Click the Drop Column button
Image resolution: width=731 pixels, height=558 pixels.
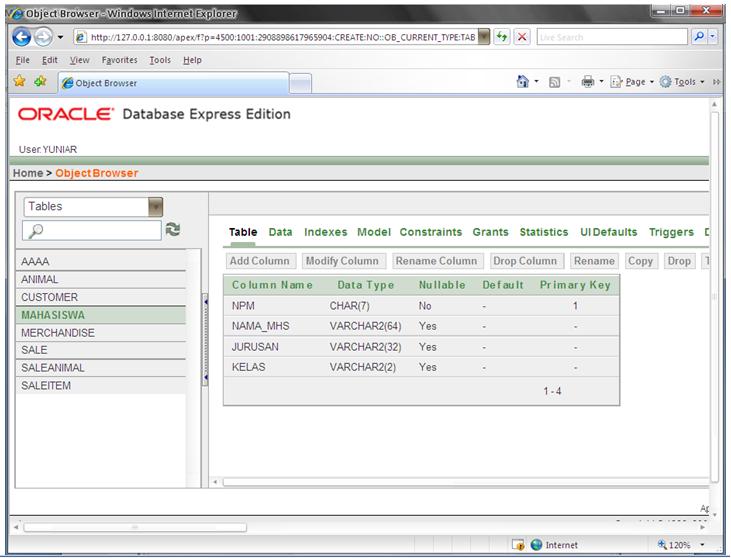525,261
